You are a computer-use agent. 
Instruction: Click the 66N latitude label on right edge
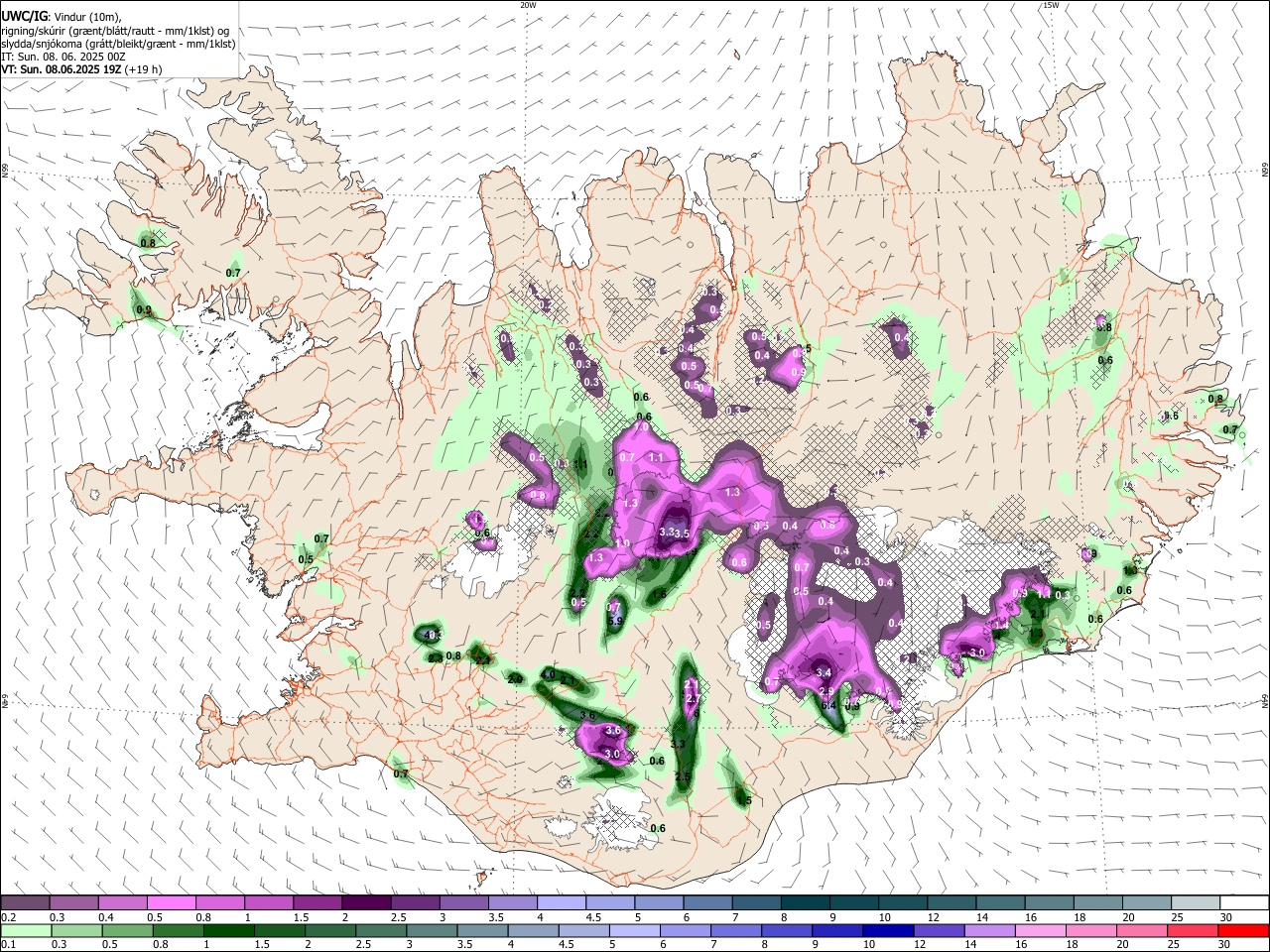pos(1264,171)
